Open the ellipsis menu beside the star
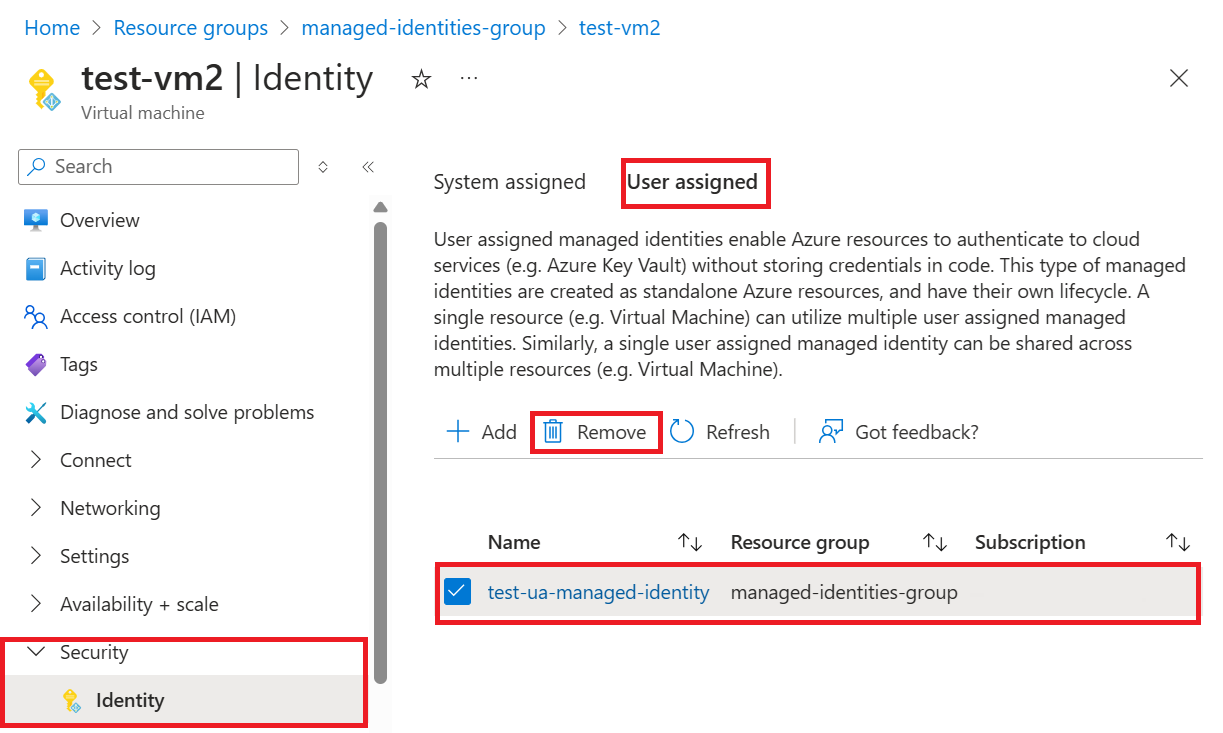1223x733 pixels. (468, 78)
